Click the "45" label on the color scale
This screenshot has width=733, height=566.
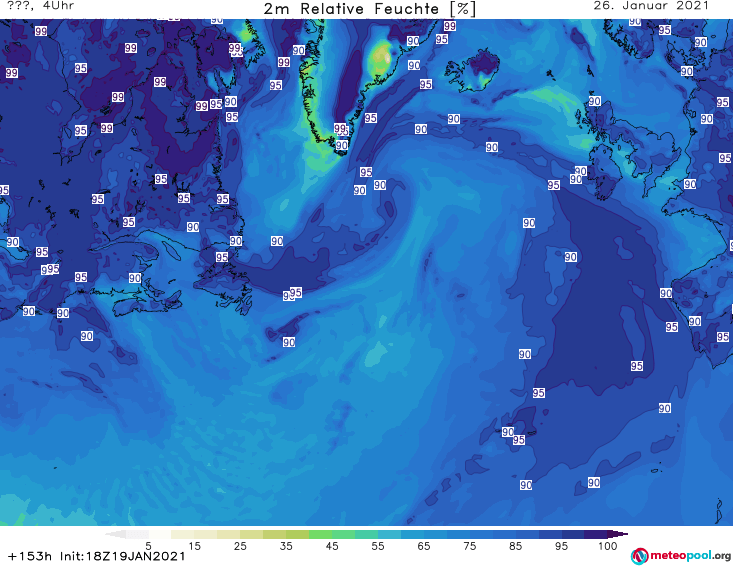[332, 546]
